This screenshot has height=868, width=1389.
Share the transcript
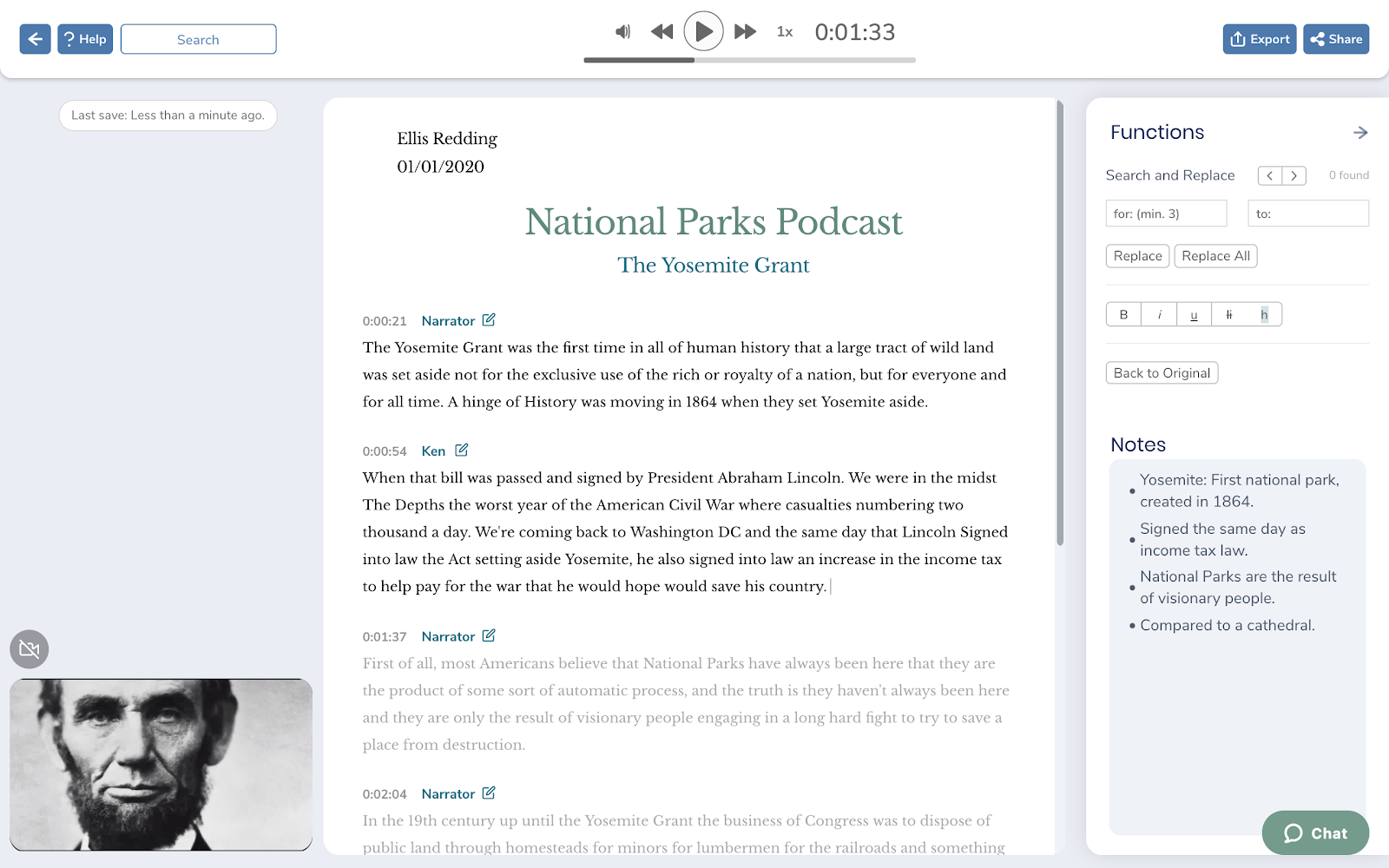pyautogui.click(x=1336, y=39)
